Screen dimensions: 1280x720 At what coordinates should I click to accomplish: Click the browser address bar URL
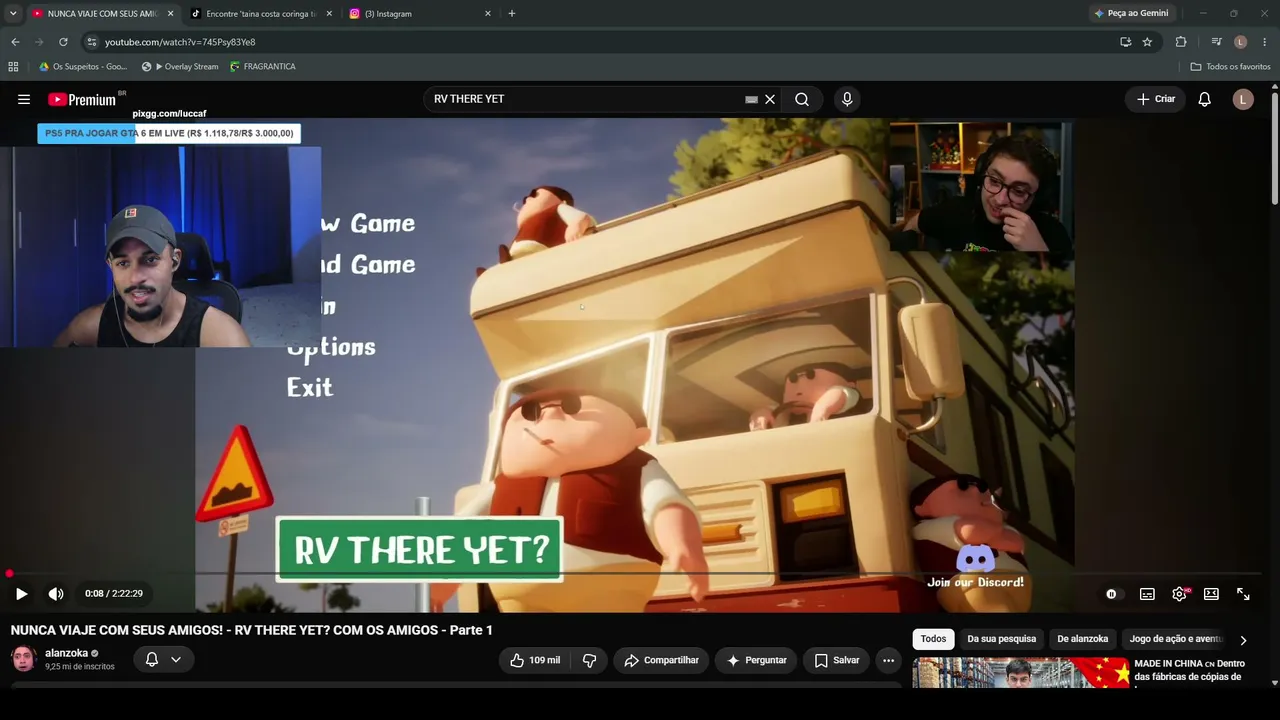180,42
